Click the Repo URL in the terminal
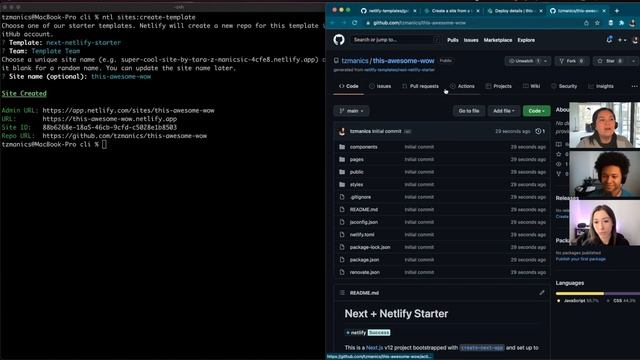This screenshot has height=360, width=640. pyautogui.click(x=124, y=136)
